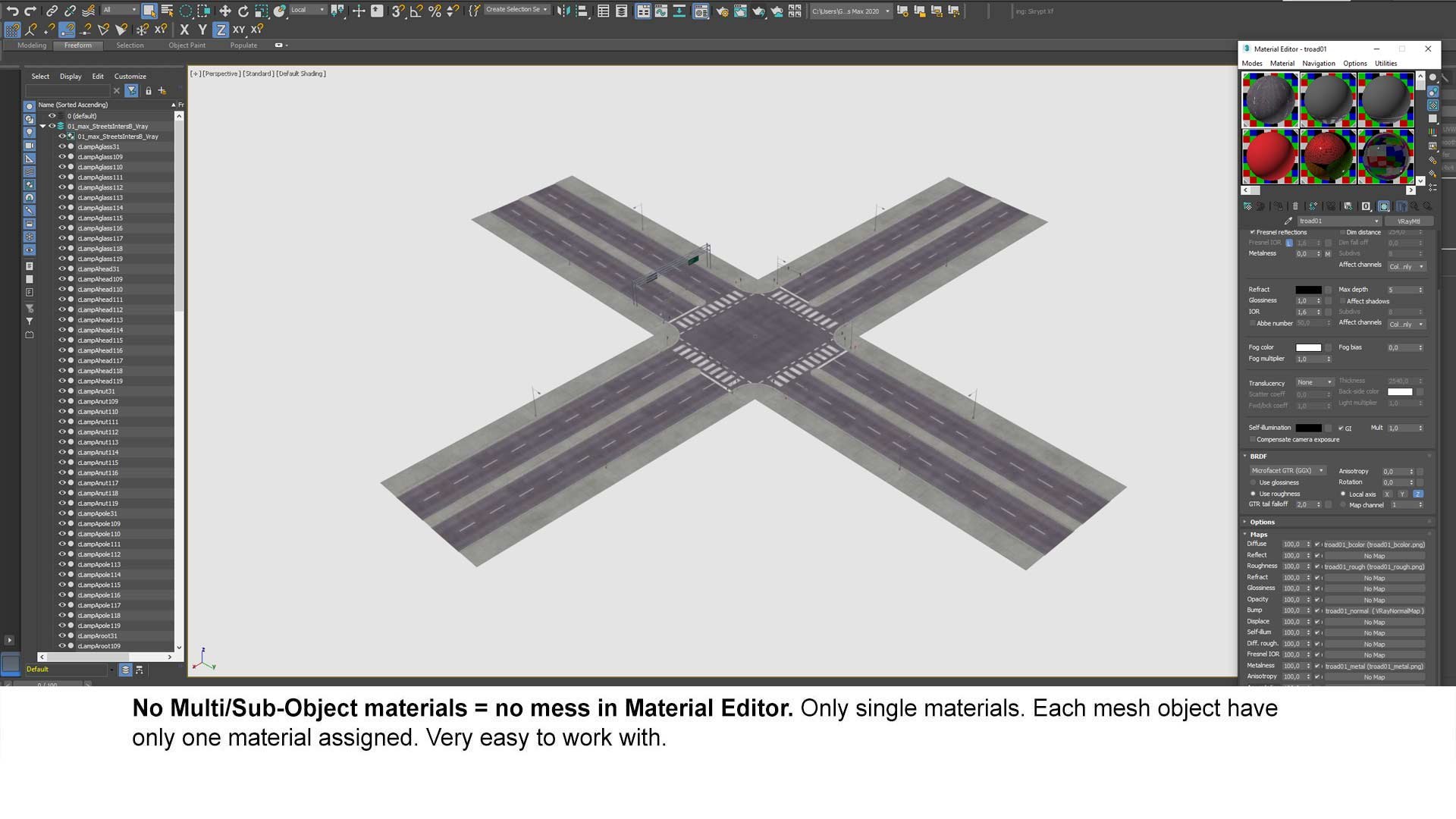Switch to the Object Paint ribbon tab
Image resolution: width=1456 pixels, height=819 pixels.
tap(187, 45)
